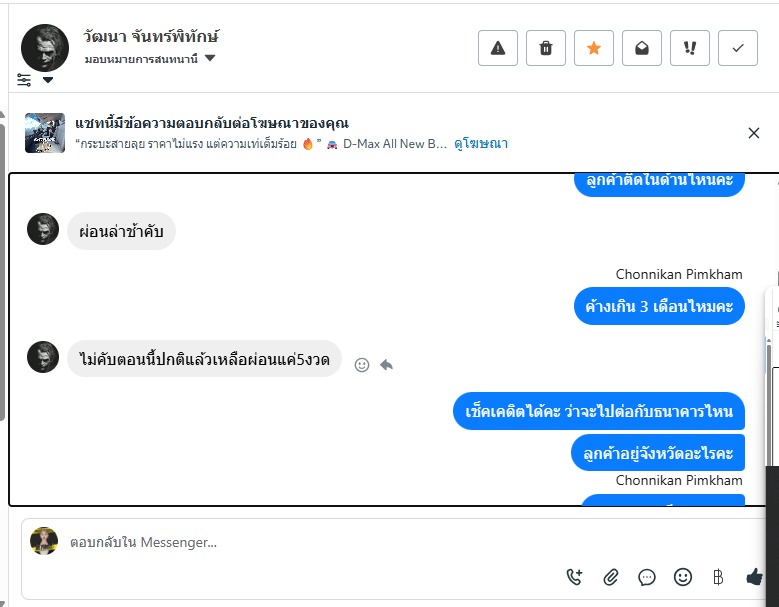Send a thumbs-up like
The height and width of the screenshot is (607, 779).
click(x=755, y=576)
